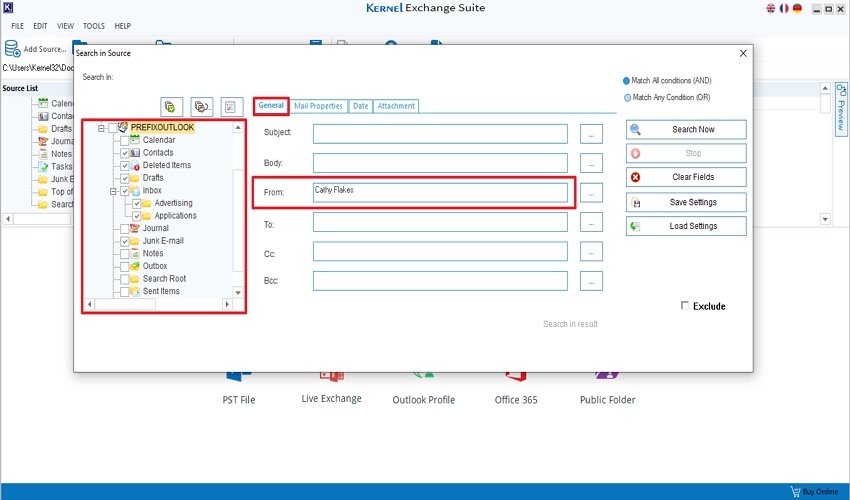Viewport: 850px width, 500px height.
Task: Click the select-all folders icon button
Action: click(171, 107)
